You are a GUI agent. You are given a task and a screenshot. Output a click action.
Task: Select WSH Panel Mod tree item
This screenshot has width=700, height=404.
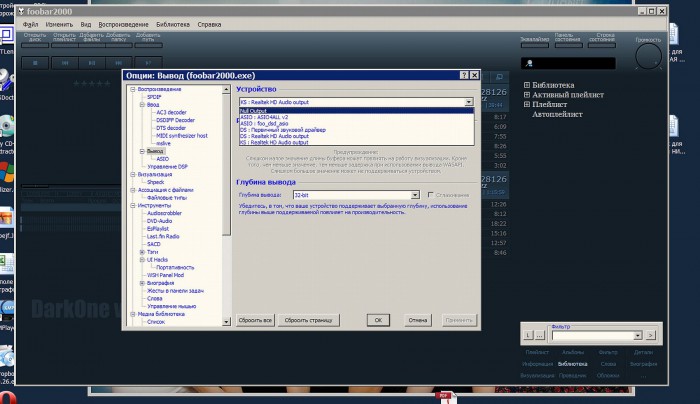165,275
